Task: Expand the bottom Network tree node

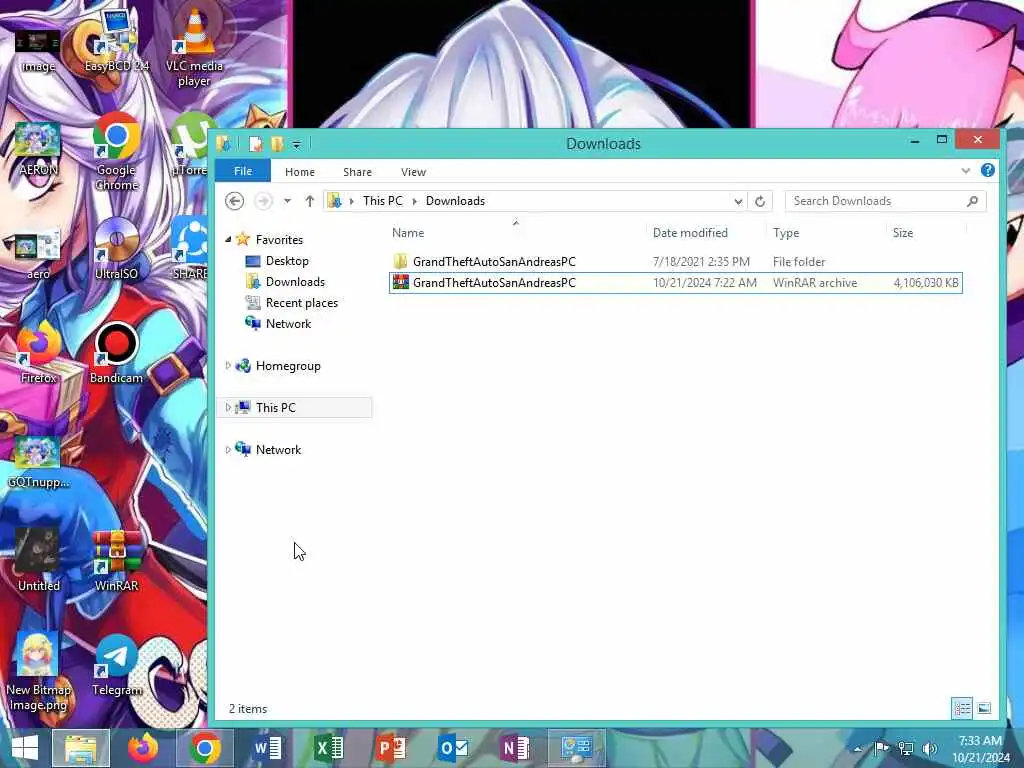Action: pyautogui.click(x=228, y=450)
